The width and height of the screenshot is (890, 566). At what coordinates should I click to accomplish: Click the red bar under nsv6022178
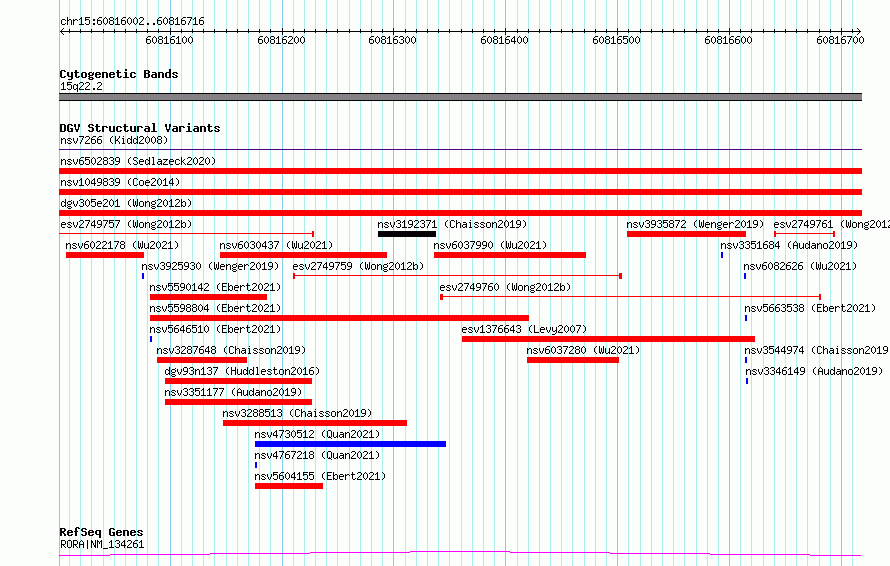105,255
